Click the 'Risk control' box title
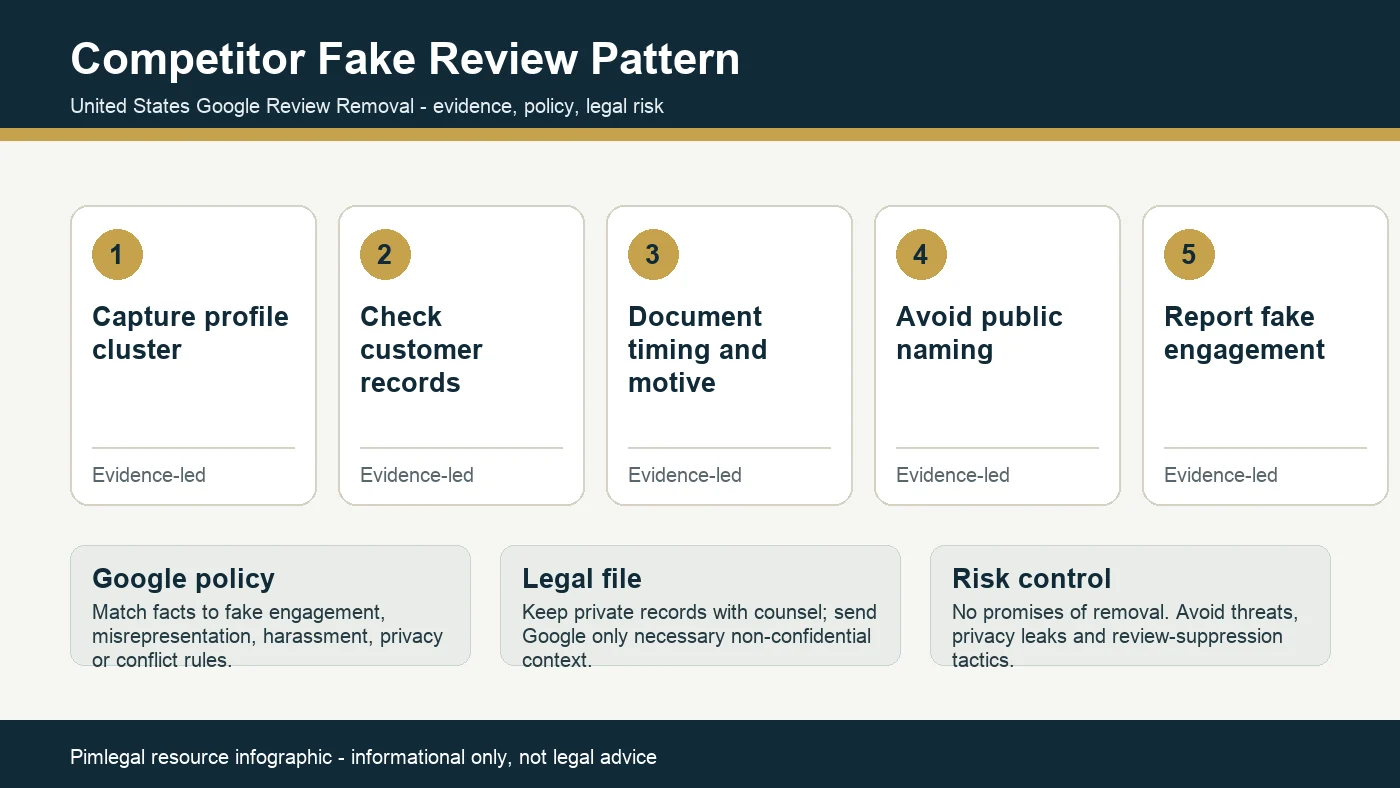Screen dimensions: 1400x788 (x=1031, y=579)
